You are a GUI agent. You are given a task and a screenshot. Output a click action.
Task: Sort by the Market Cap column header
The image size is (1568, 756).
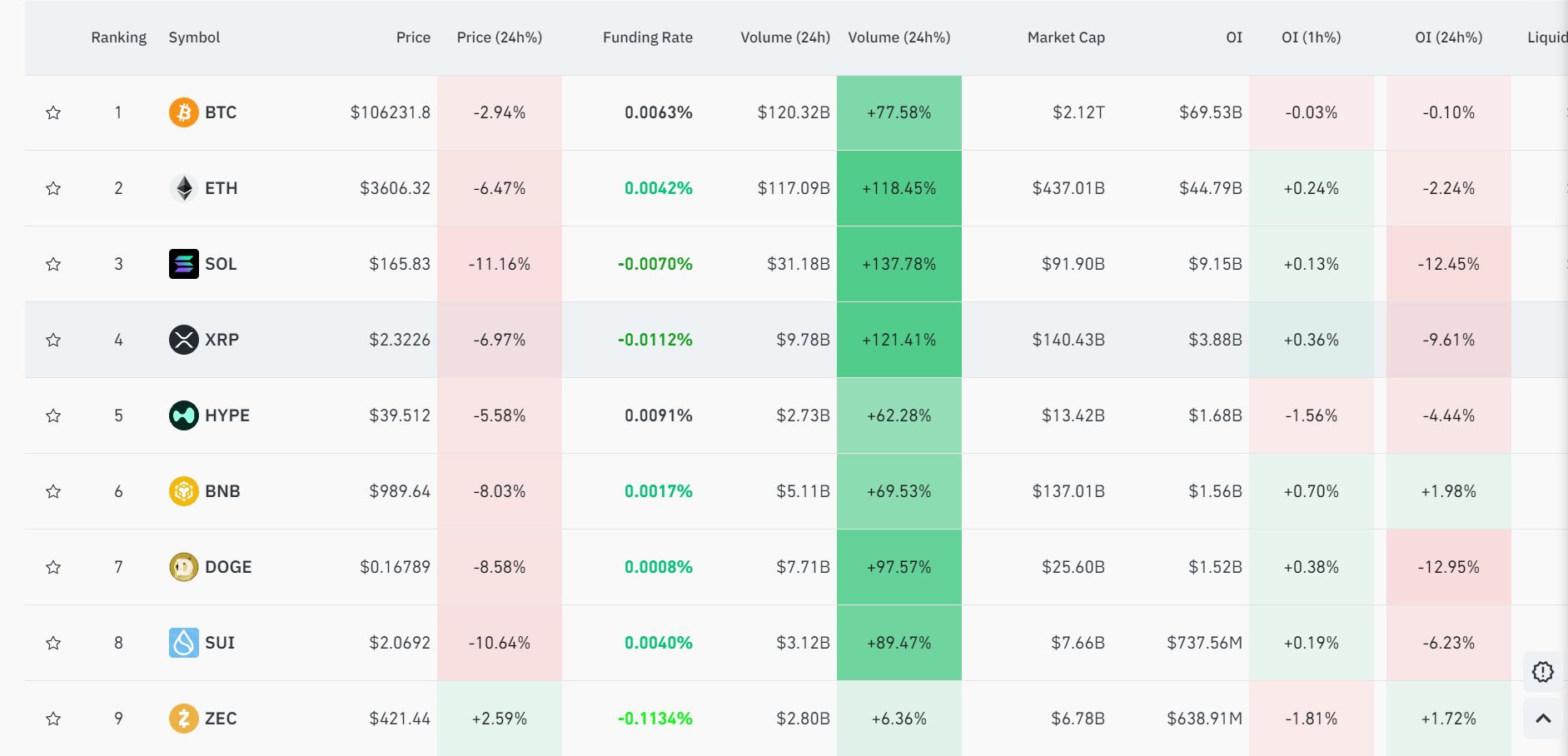click(1065, 37)
